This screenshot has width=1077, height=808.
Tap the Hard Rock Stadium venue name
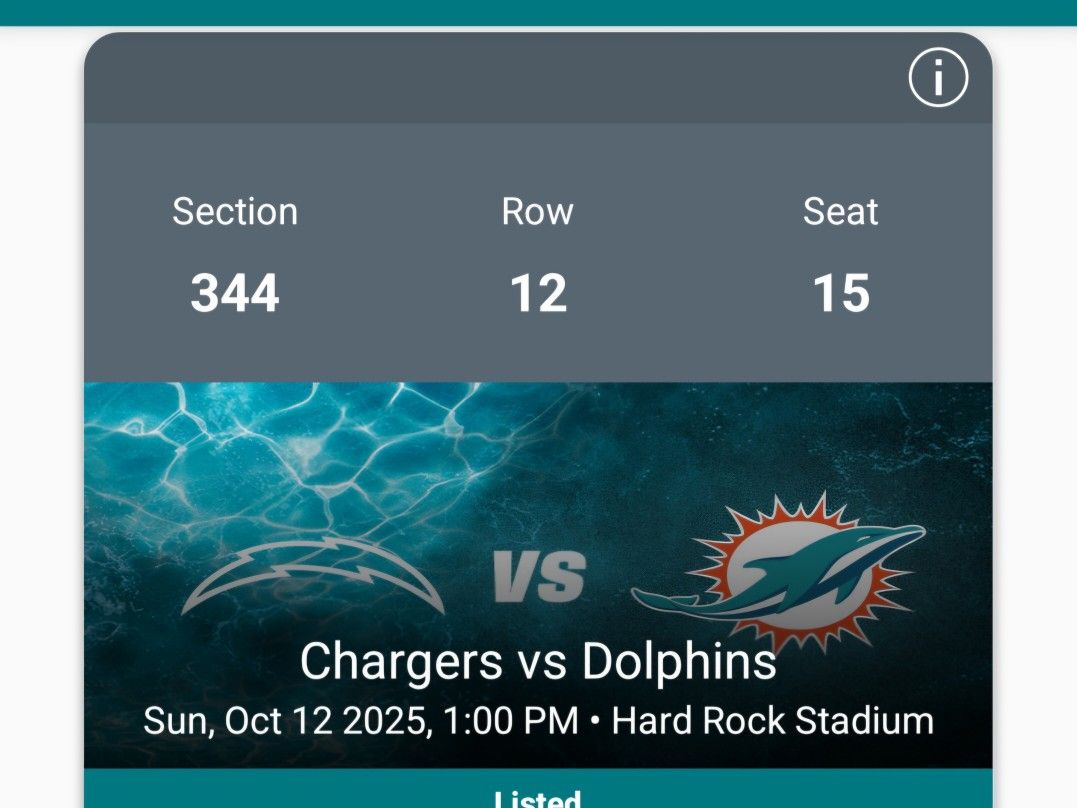click(x=772, y=721)
